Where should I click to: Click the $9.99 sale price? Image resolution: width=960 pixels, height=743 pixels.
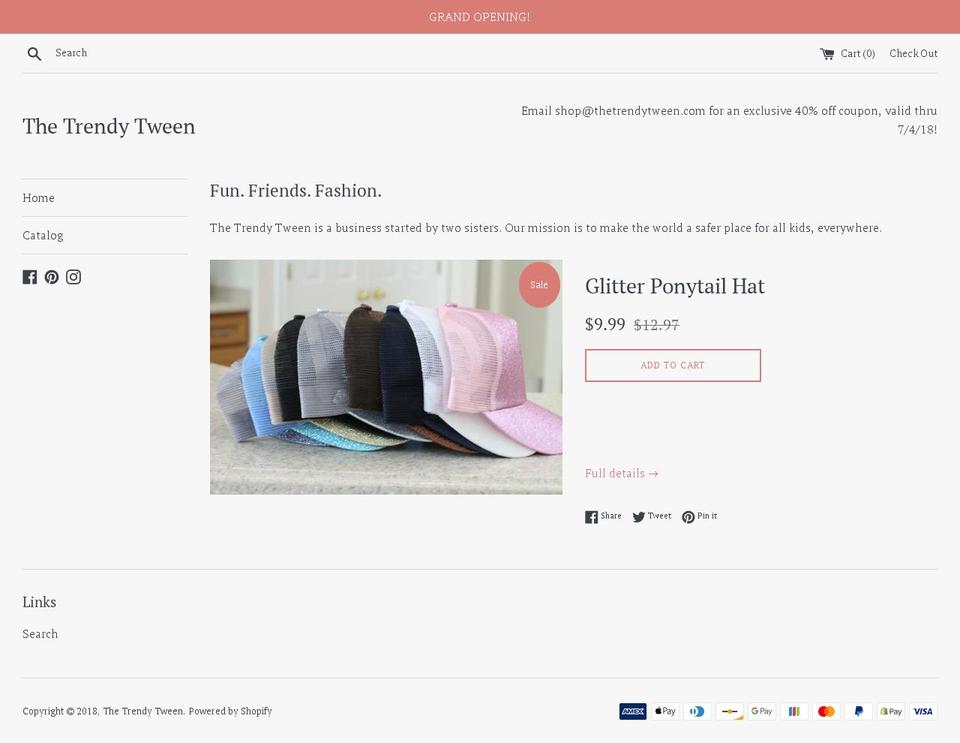coord(605,324)
